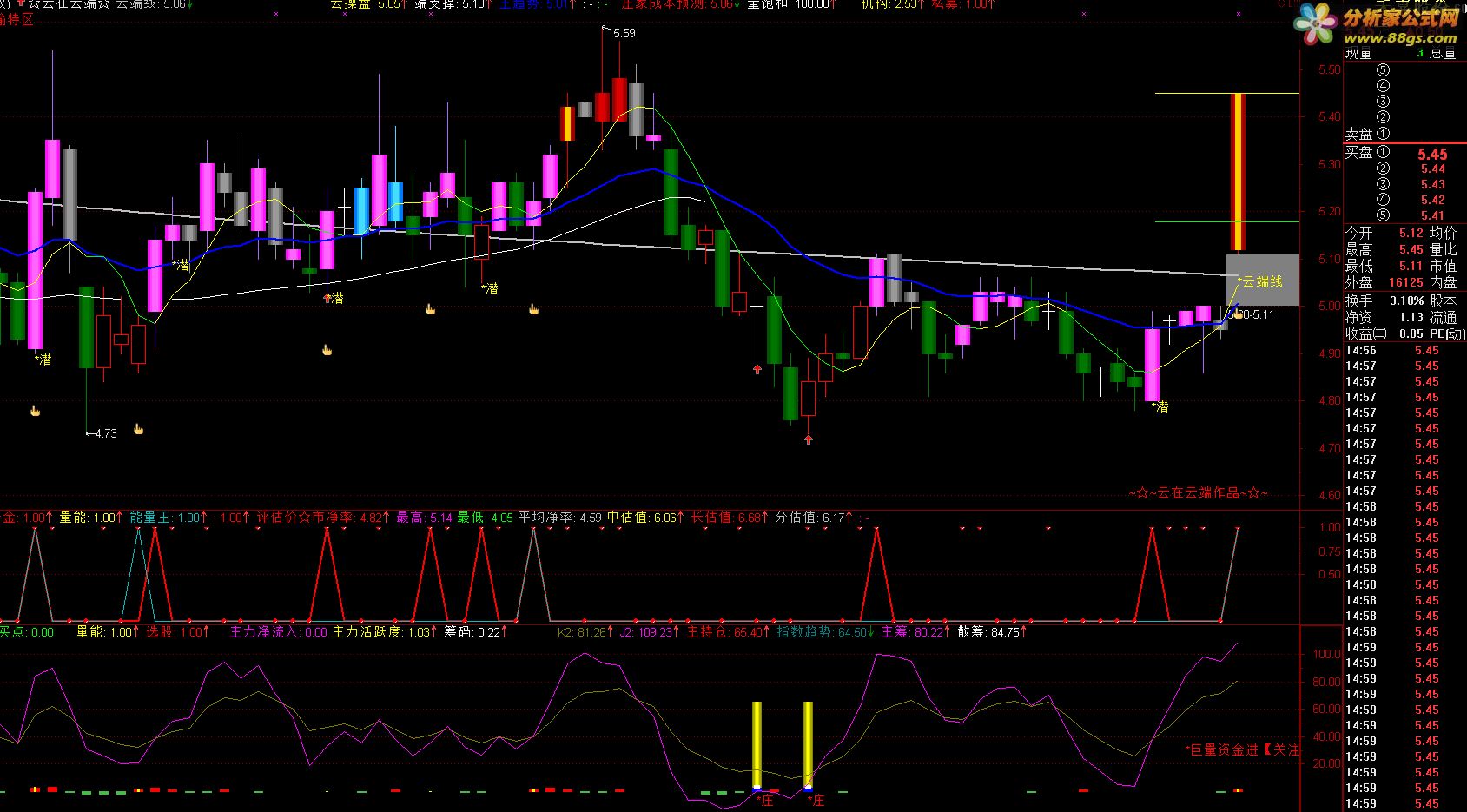Click the 收益(三) value 0.05
The width and height of the screenshot is (1467, 812).
tap(1411, 333)
